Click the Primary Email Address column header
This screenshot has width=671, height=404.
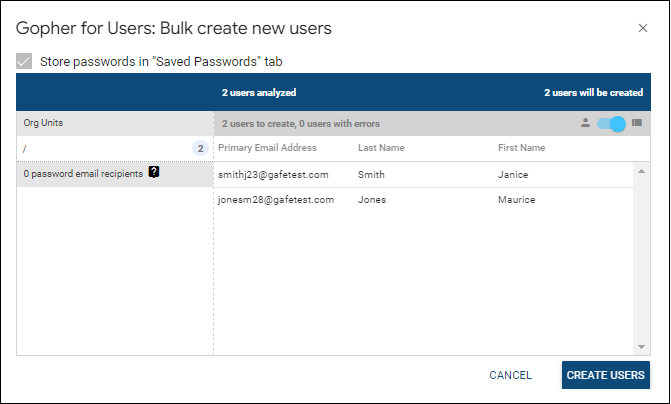pyautogui.click(x=267, y=148)
